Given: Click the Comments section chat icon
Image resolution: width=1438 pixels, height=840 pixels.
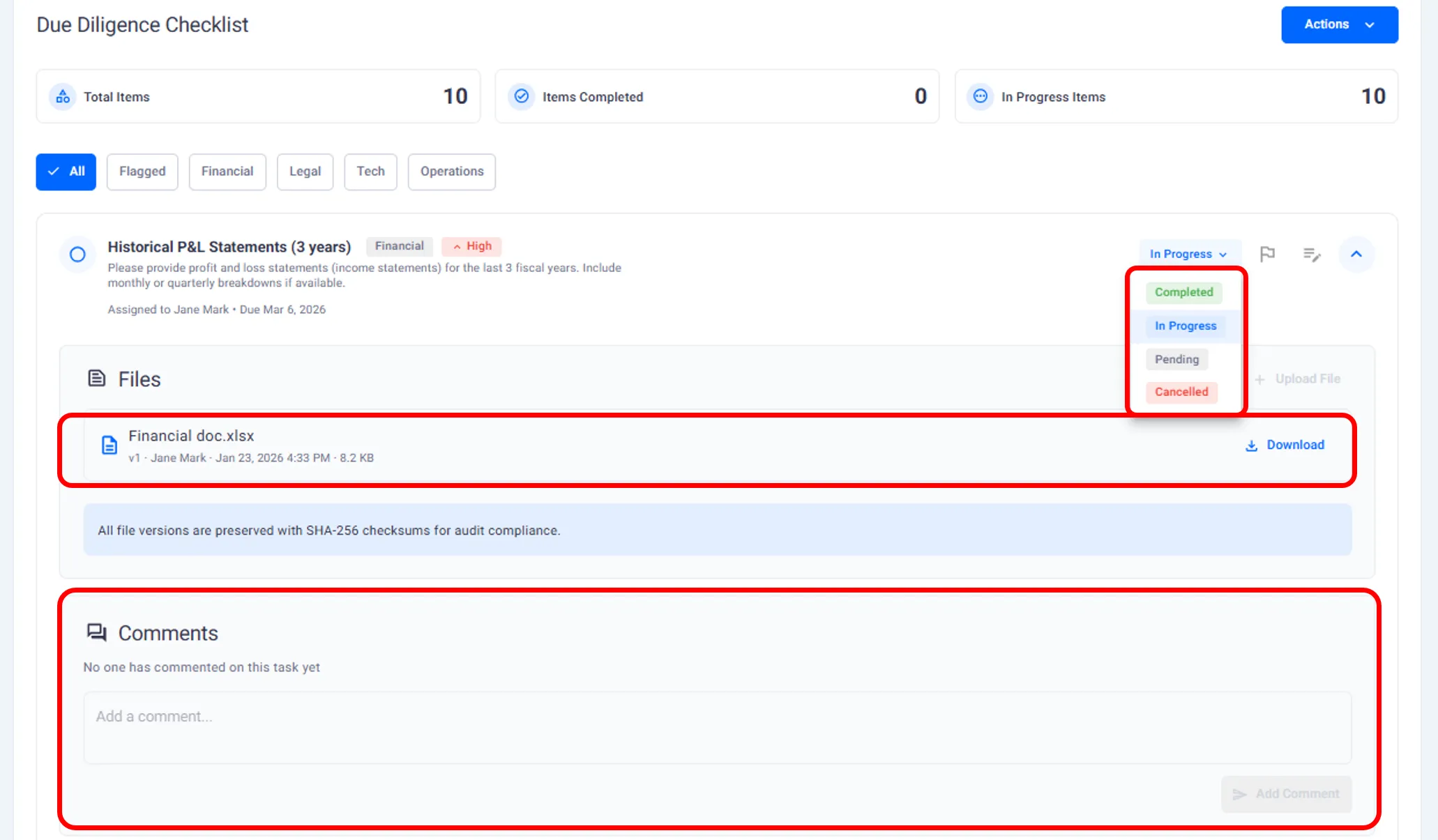Looking at the screenshot, I should click(x=96, y=632).
